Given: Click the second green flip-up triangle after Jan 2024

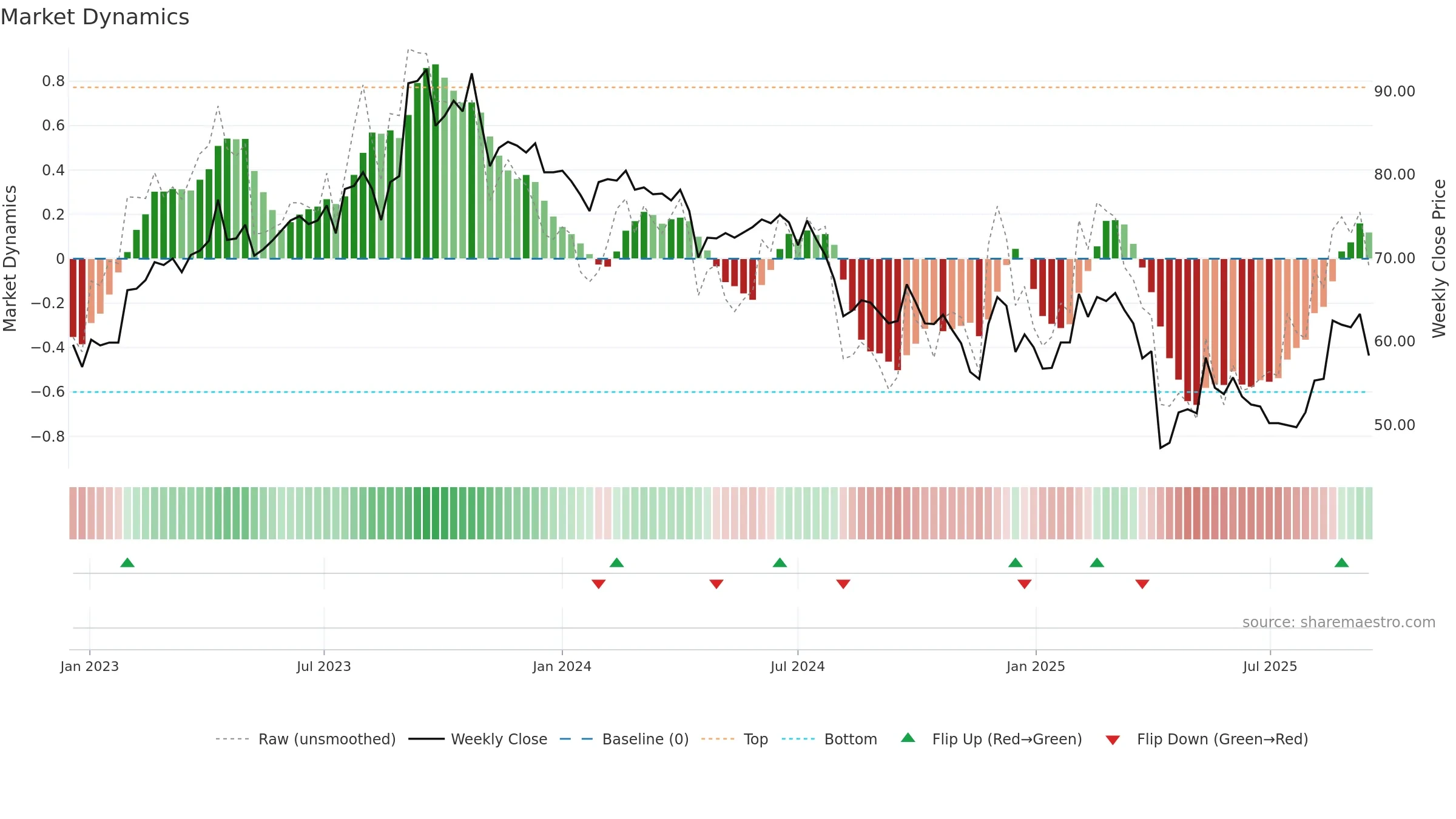Looking at the screenshot, I should (616, 563).
